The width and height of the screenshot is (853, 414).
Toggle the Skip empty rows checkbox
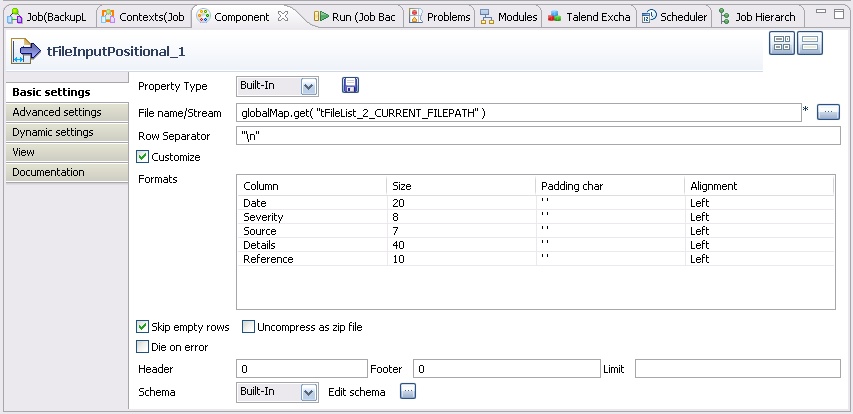[x=143, y=327]
